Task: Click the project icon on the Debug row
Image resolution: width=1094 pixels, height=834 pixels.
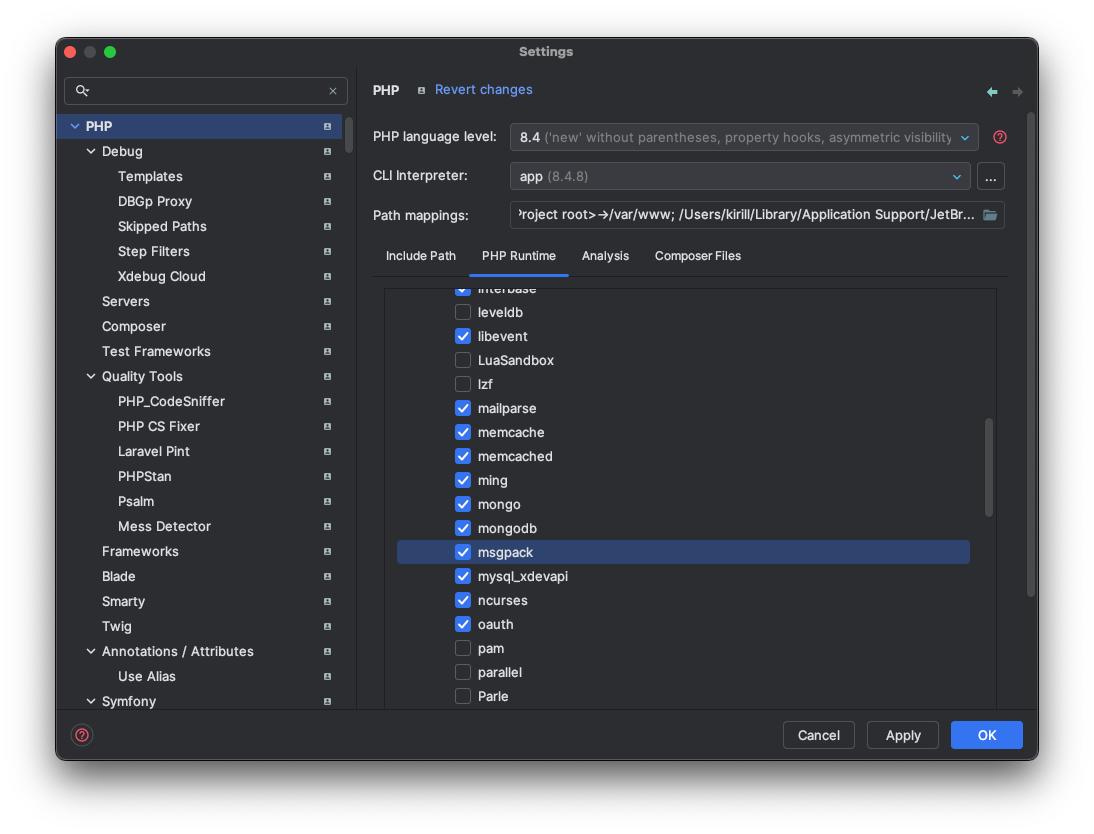Action: pos(327,151)
